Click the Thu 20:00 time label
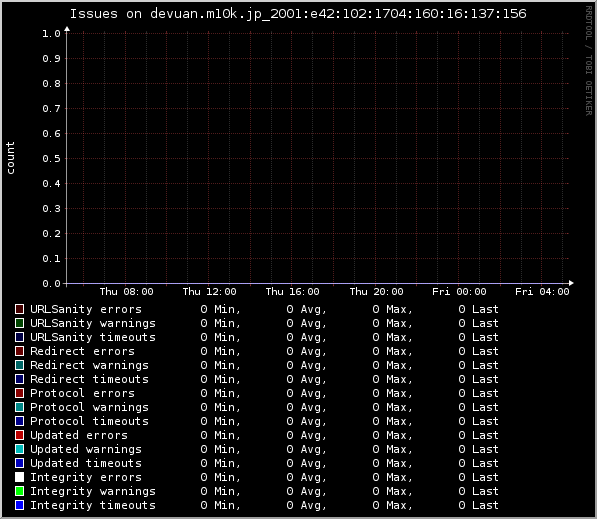The image size is (597, 519). tap(377, 292)
